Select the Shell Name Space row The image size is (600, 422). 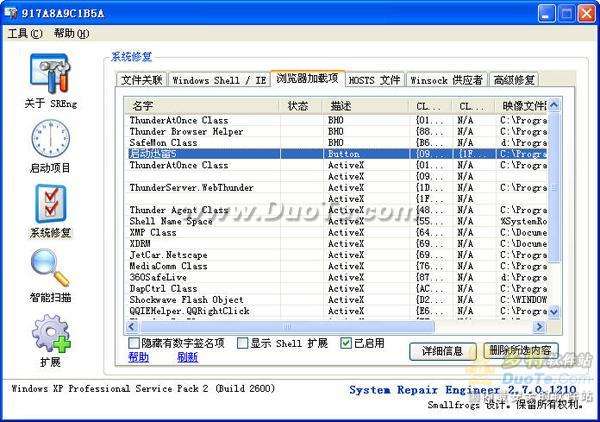pos(337,222)
